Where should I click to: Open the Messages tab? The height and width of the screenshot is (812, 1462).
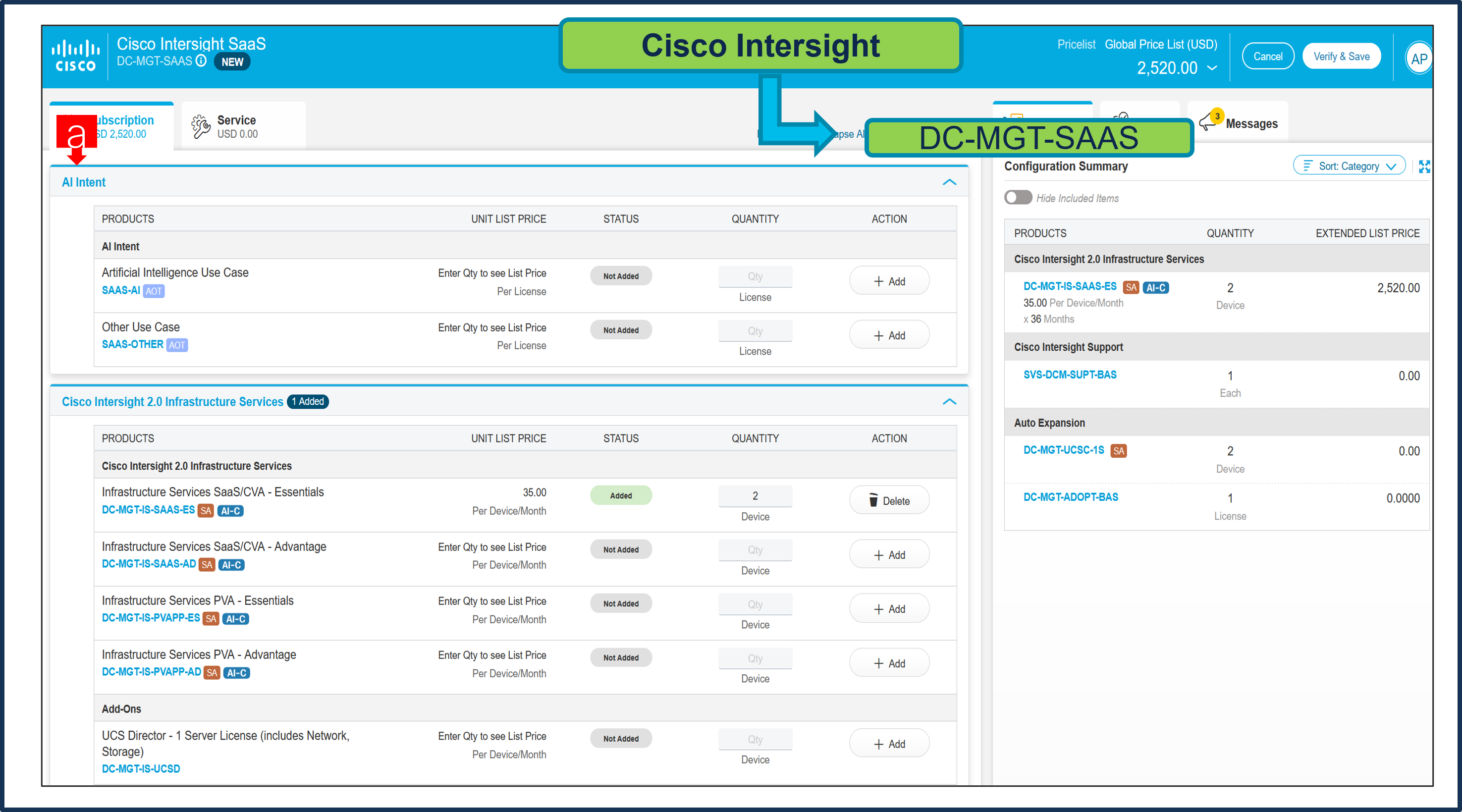click(1251, 124)
